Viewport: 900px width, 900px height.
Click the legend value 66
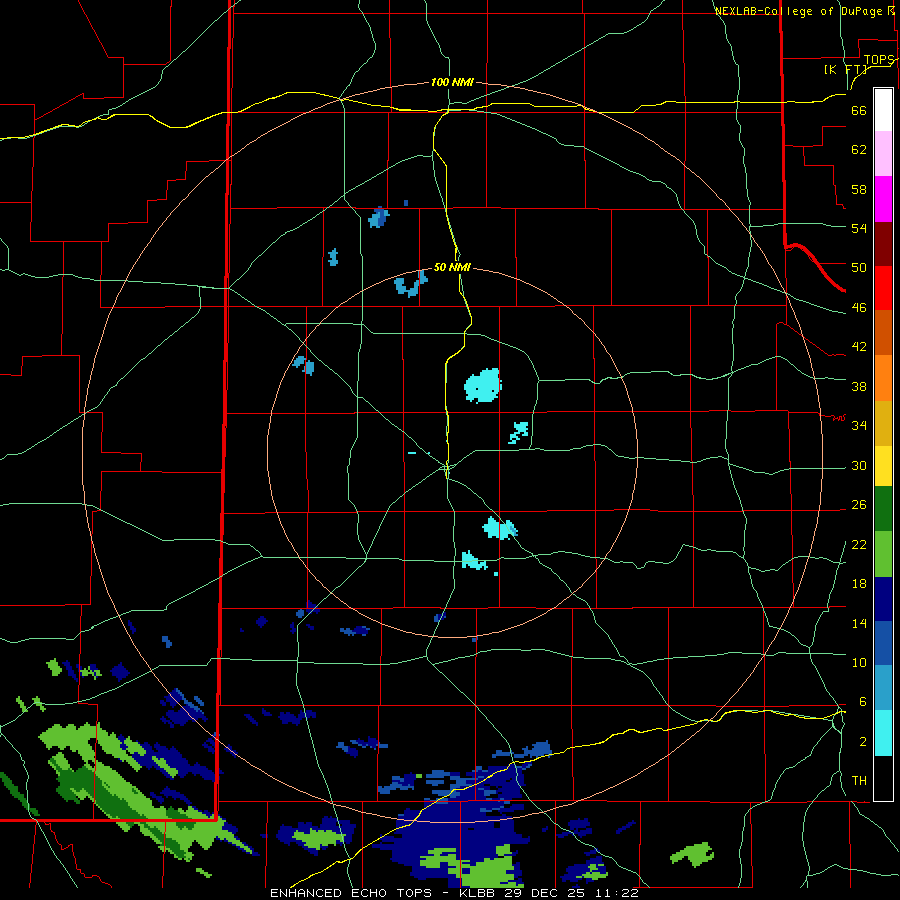(x=859, y=110)
